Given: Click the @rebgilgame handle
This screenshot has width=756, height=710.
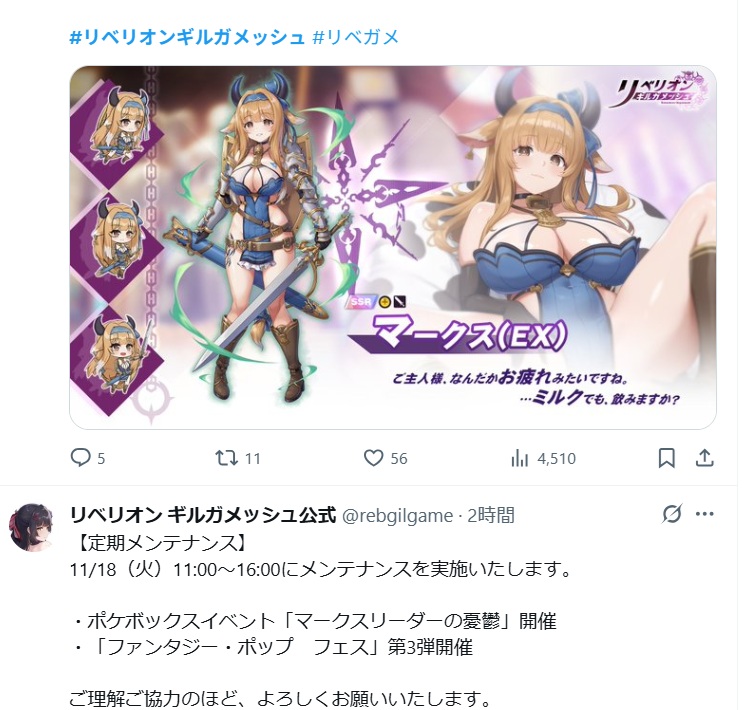Looking at the screenshot, I should click(x=397, y=516).
